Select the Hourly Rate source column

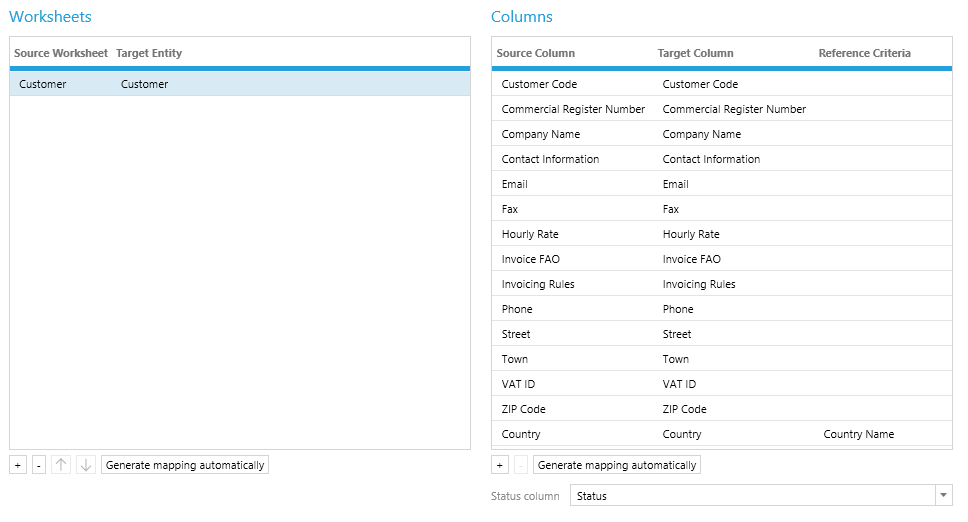coord(530,234)
